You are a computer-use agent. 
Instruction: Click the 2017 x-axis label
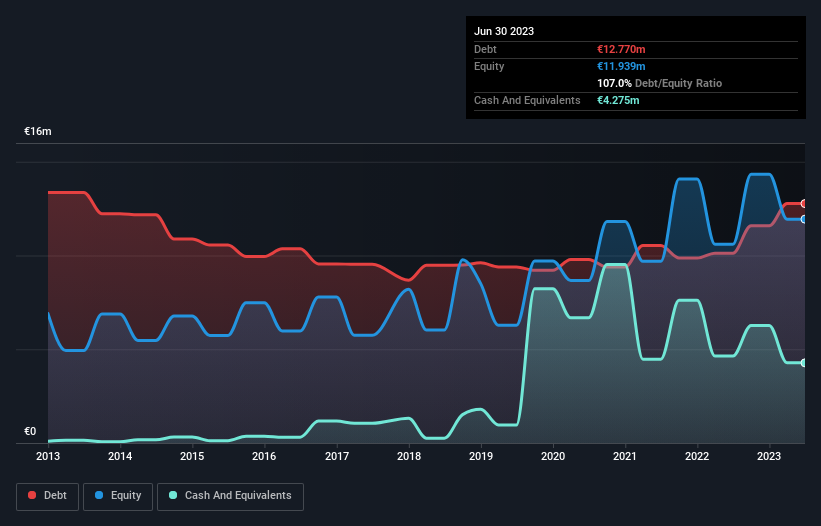(337, 456)
